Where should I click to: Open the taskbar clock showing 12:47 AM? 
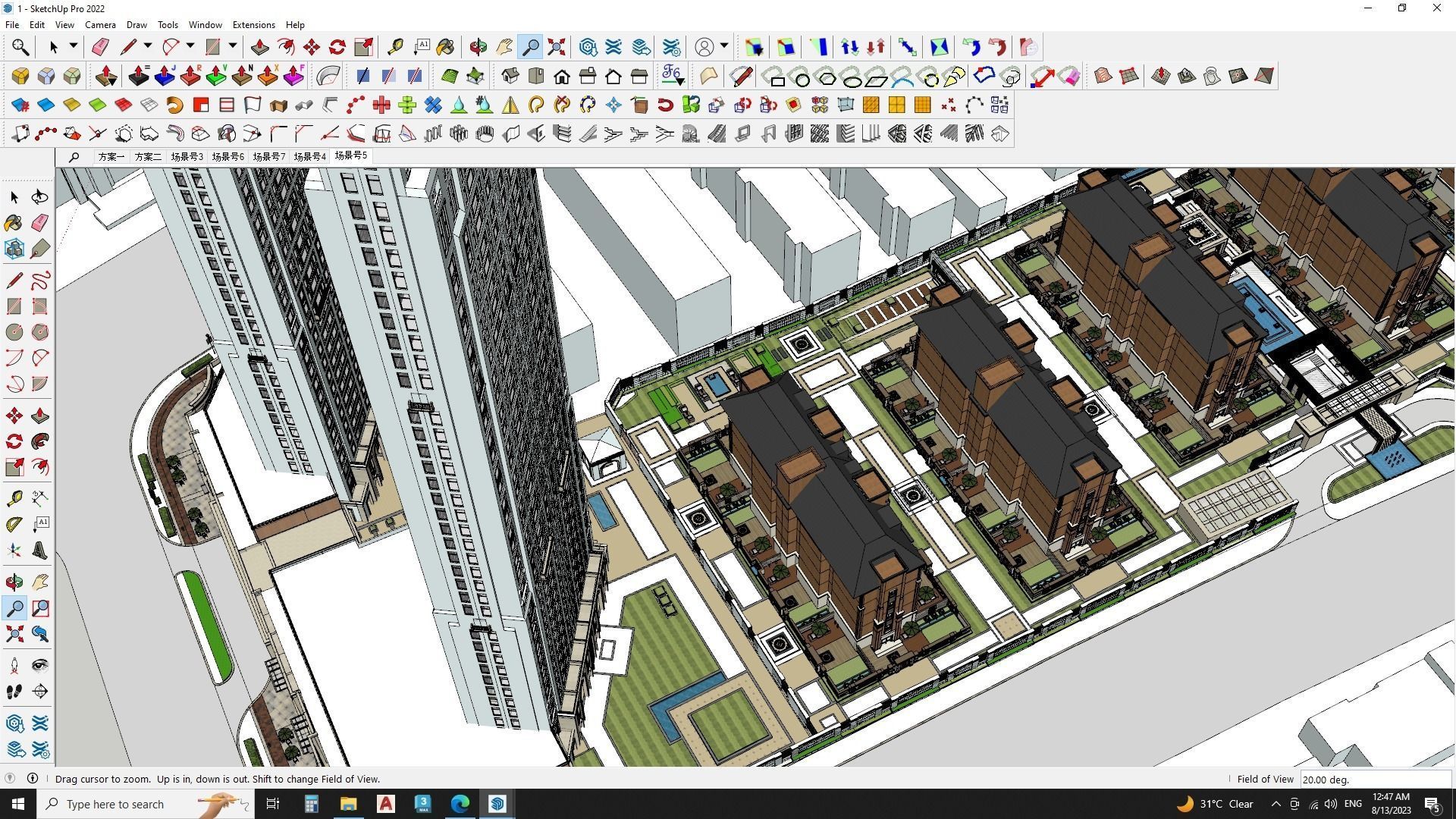1391,804
